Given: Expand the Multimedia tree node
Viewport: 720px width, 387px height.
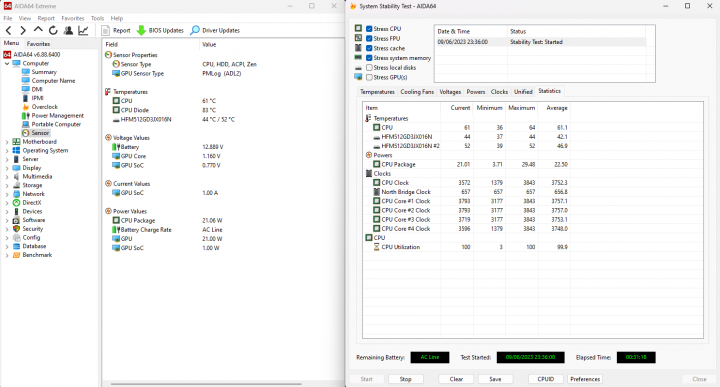Looking at the screenshot, I should click(7, 177).
